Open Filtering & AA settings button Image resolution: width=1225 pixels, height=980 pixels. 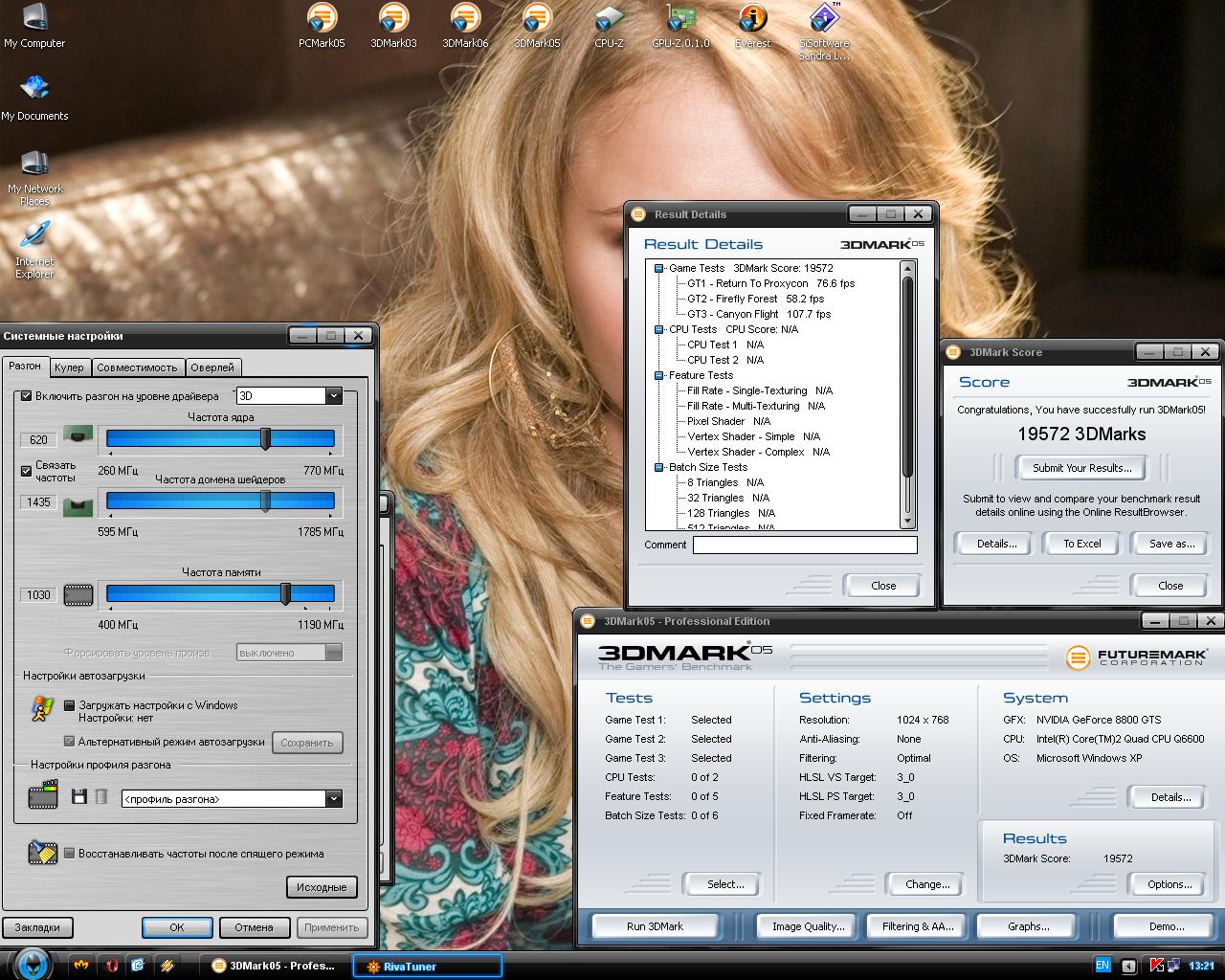(x=918, y=926)
